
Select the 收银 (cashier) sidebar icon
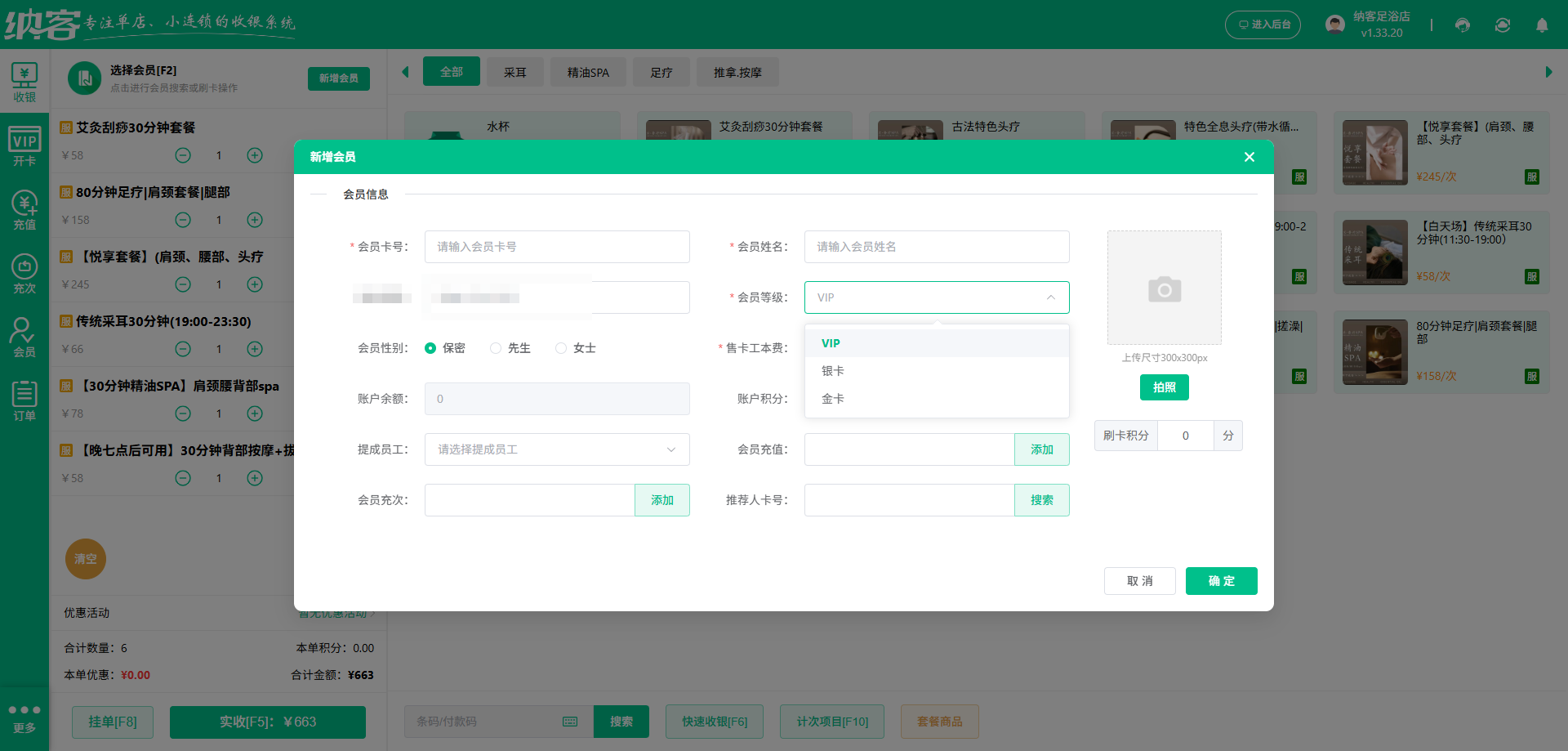[x=24, y=82]
